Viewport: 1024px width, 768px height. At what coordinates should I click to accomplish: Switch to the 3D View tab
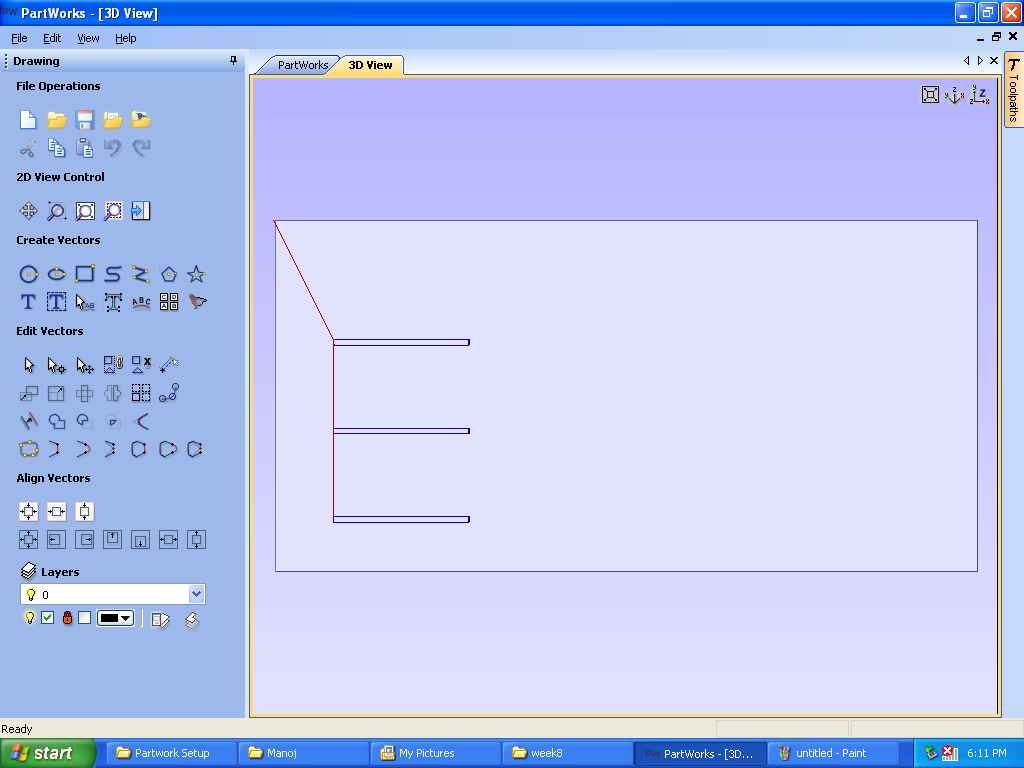(370, 65)
